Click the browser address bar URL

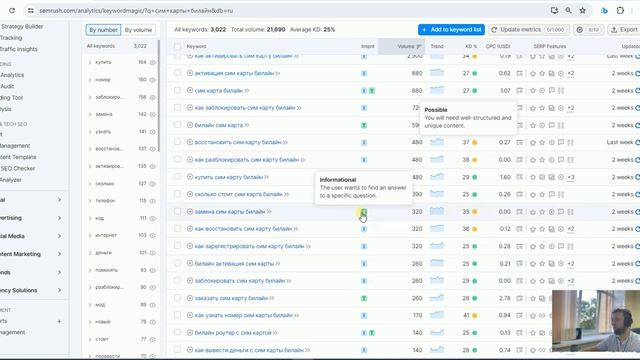coord(136,11)
